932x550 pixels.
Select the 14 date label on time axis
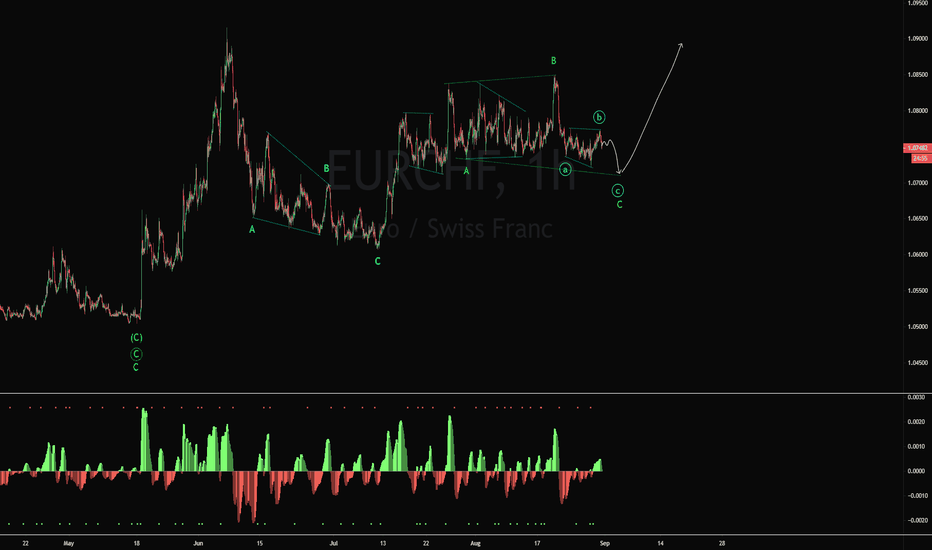click(660, 543)
